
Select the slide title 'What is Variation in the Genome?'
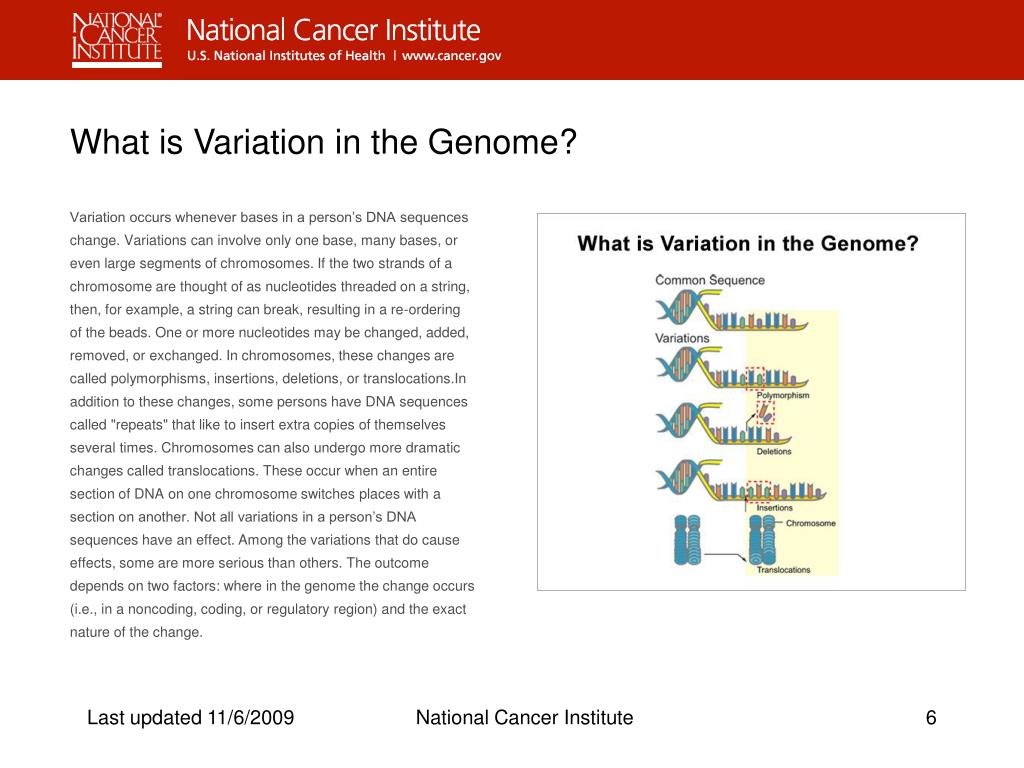click(323, 142)
